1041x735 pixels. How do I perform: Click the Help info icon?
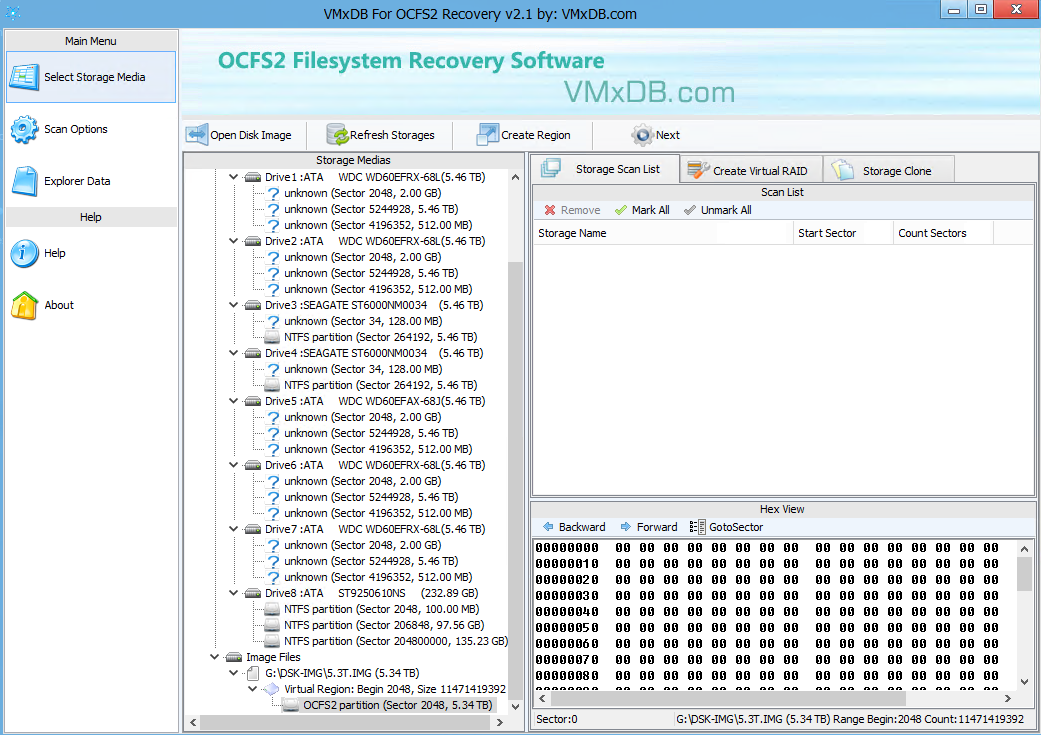click(24, 253)
